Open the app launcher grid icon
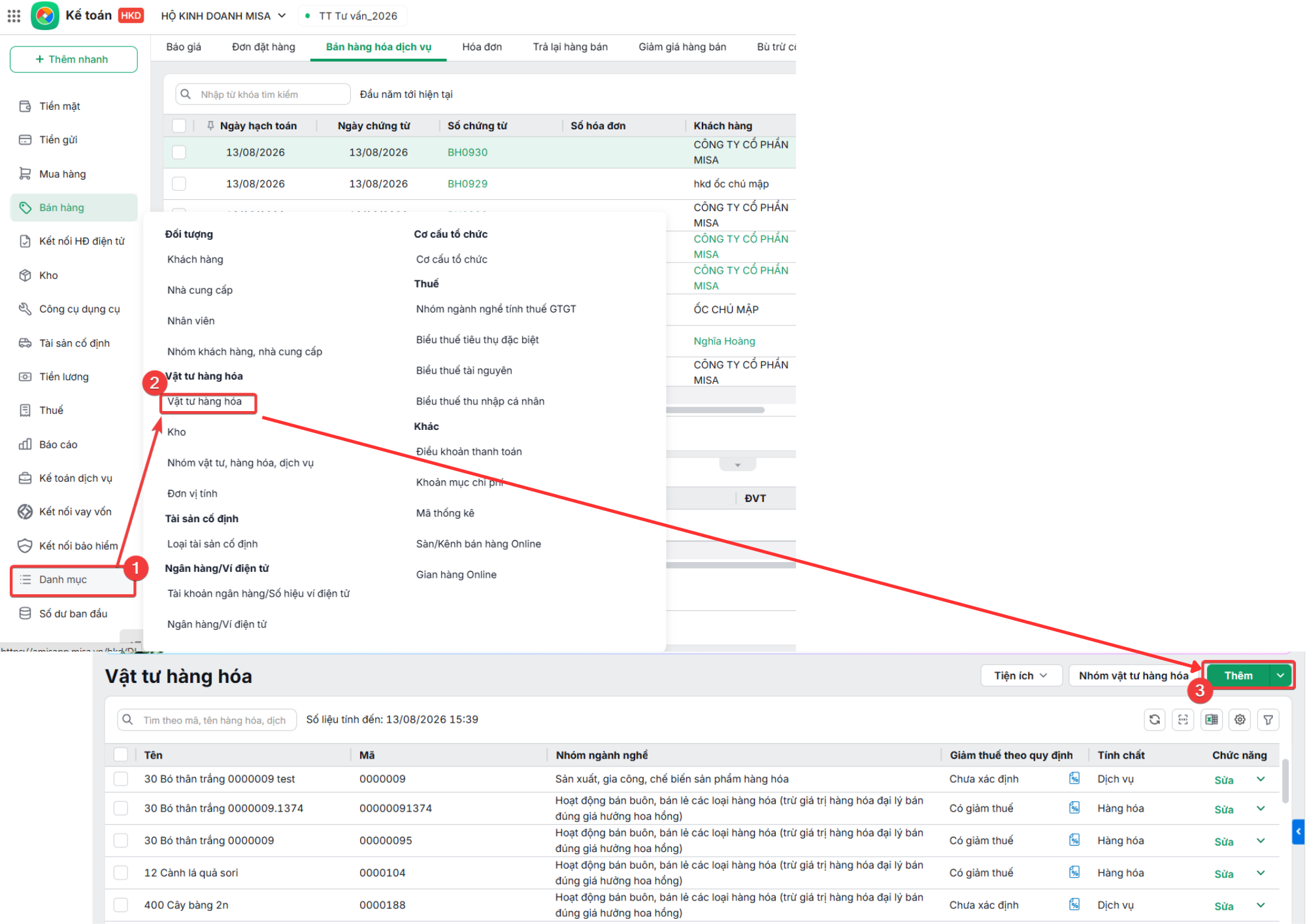The image size is (1307, 924). coord(14,15)
